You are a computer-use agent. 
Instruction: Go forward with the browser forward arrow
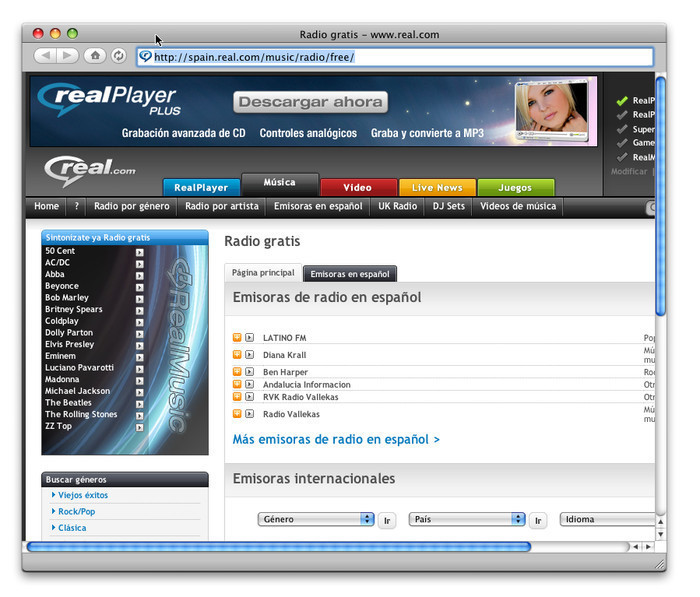coord(67,56)
